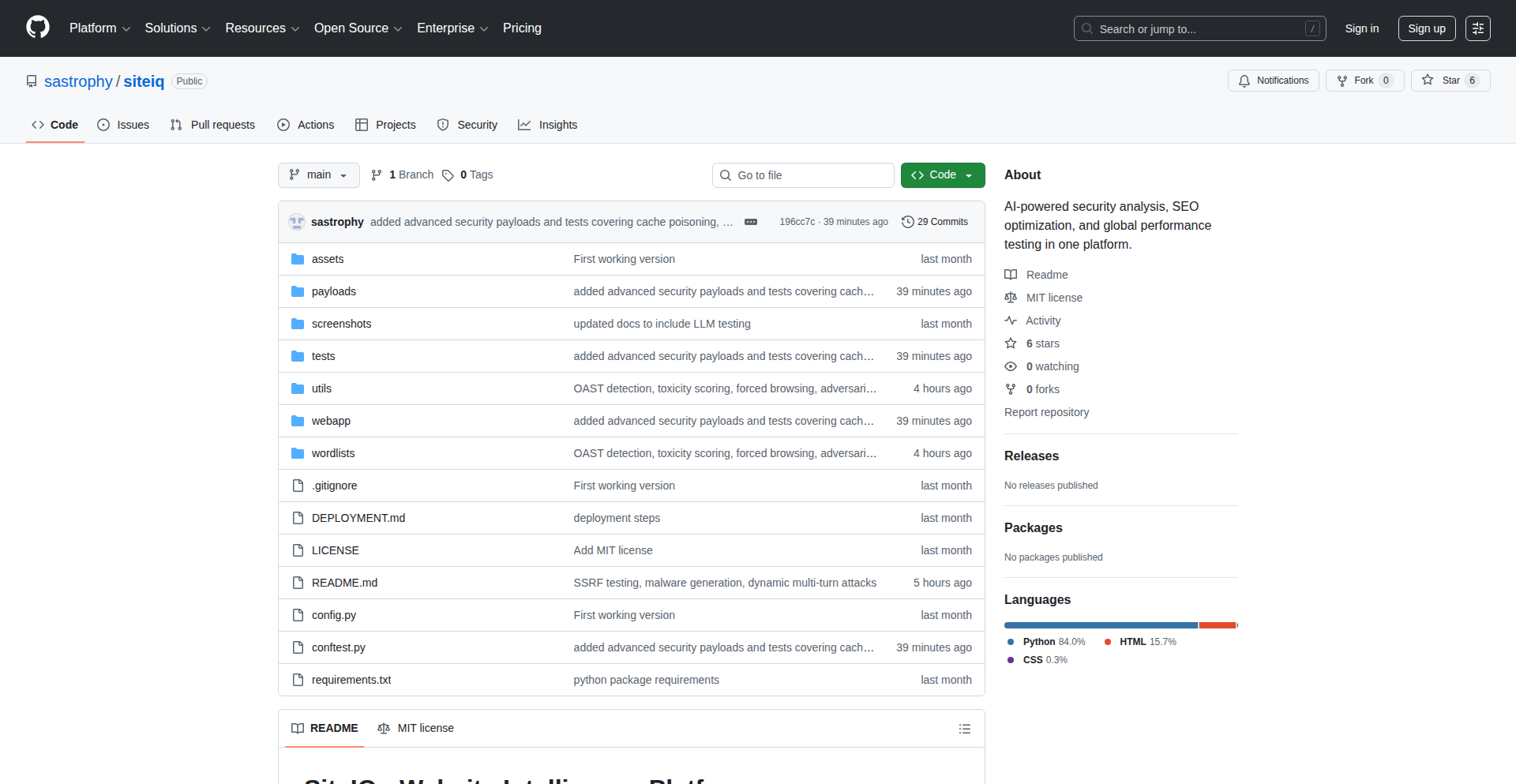Click the Sign up button
The image size is (1516, 784).
pos(1426,28)
